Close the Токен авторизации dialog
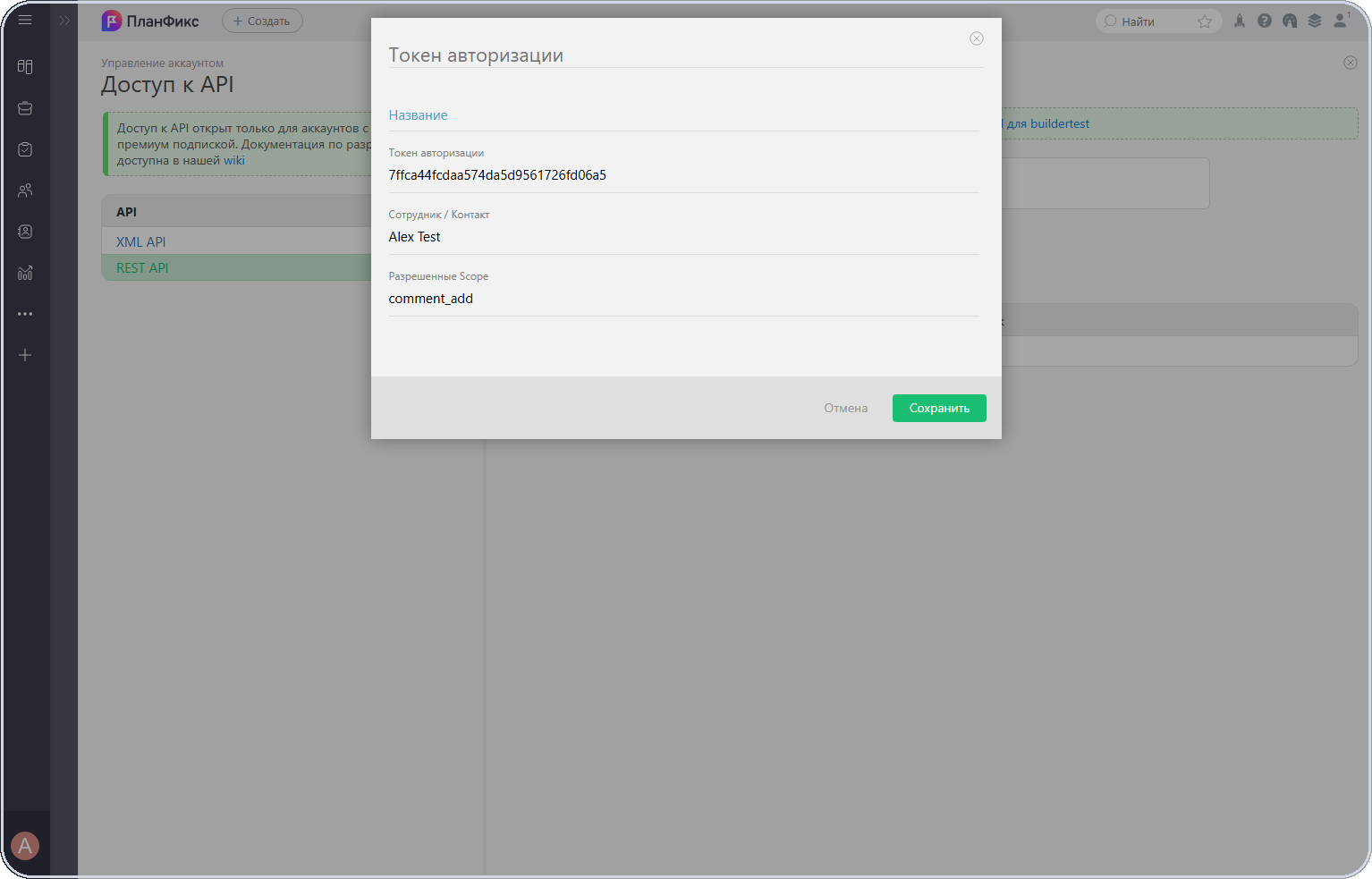 click(977, 38)
